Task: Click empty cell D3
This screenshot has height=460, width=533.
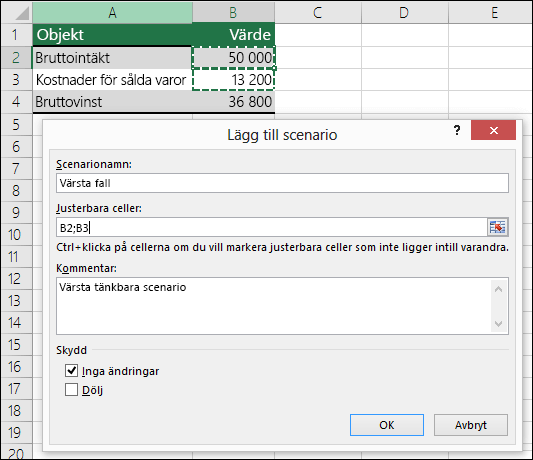Action: click(x=405, y=80)
